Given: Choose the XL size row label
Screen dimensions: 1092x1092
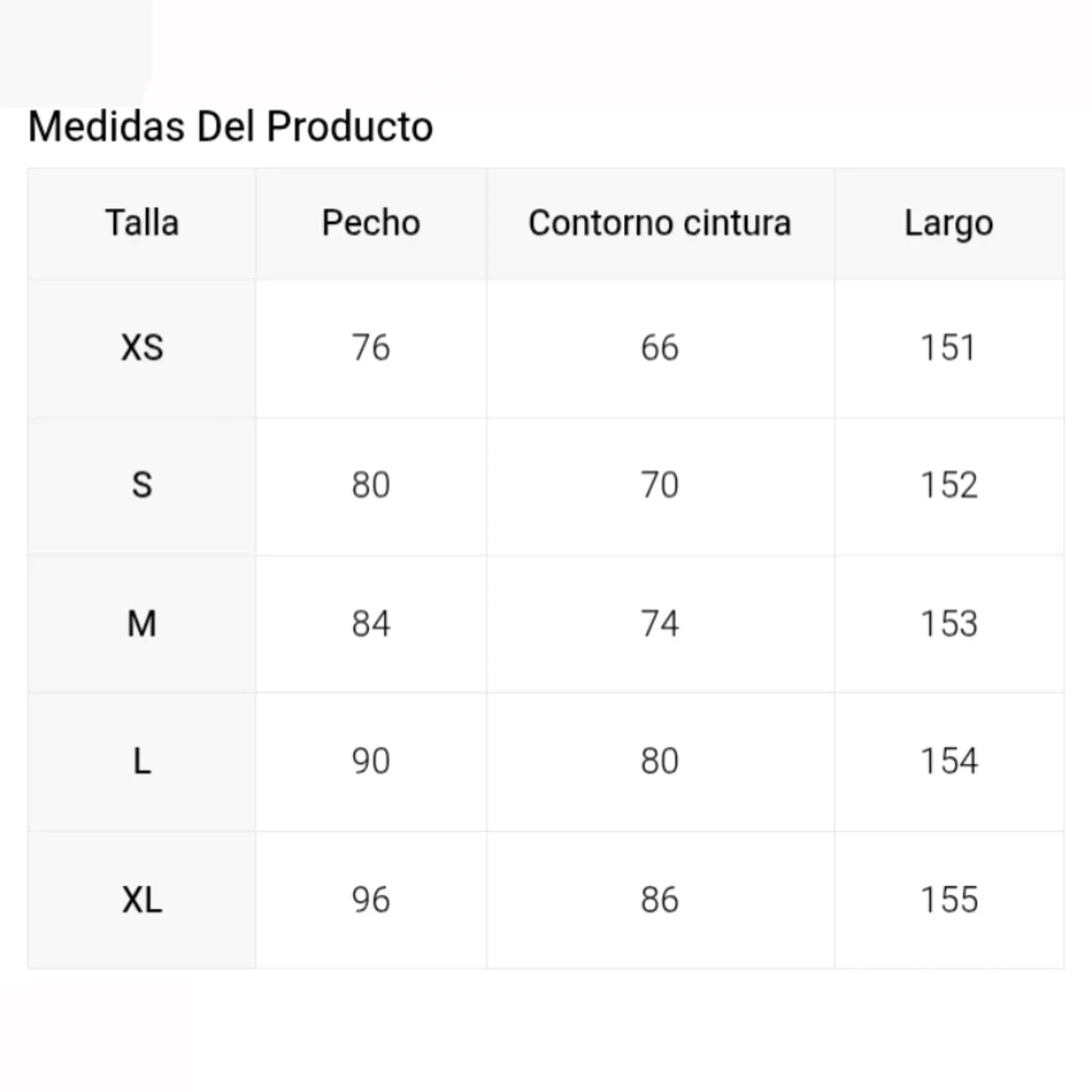Looking at the screenshot, I should pyautogui.click(x=142, y=900).
